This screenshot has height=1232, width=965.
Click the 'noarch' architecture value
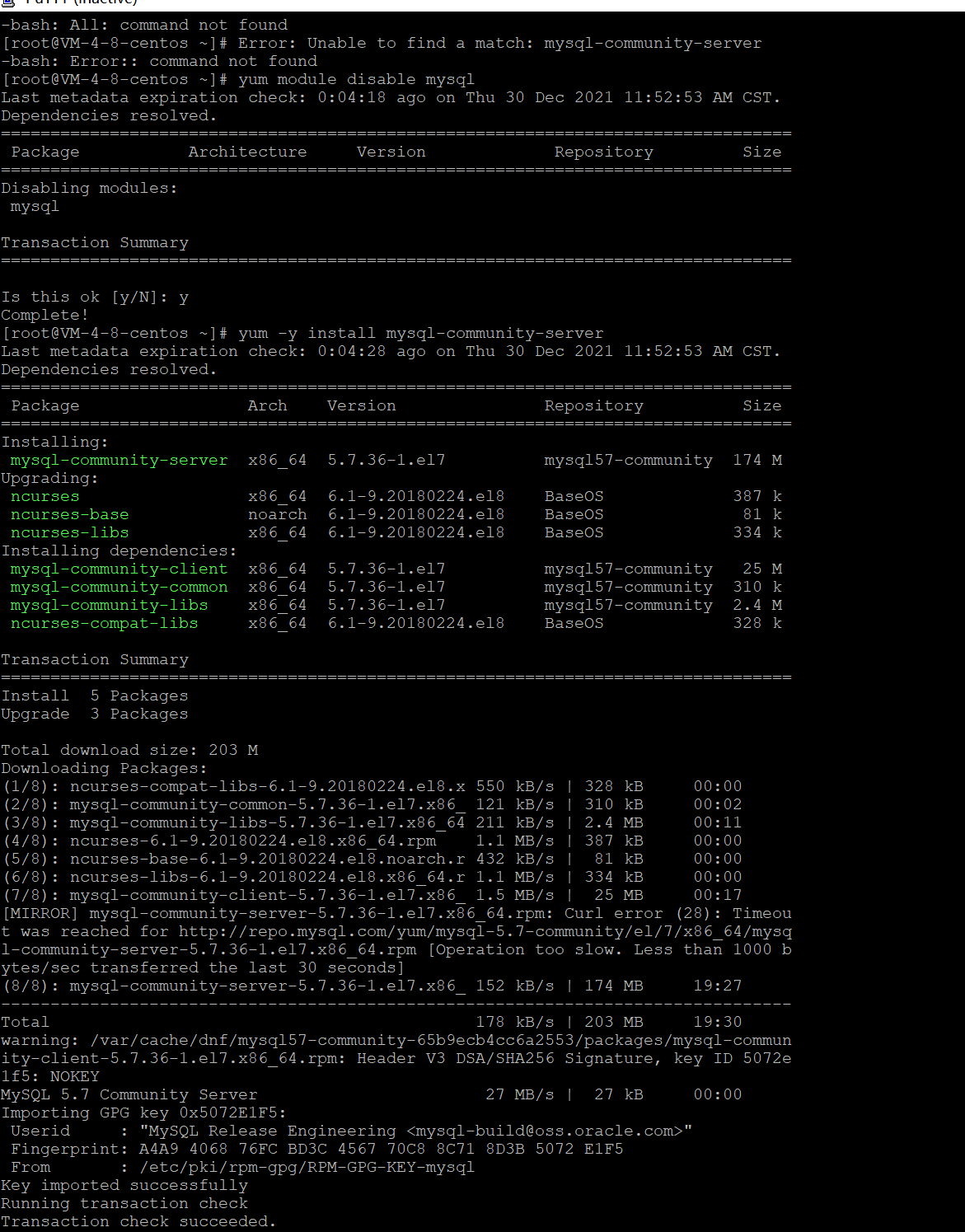277,515
